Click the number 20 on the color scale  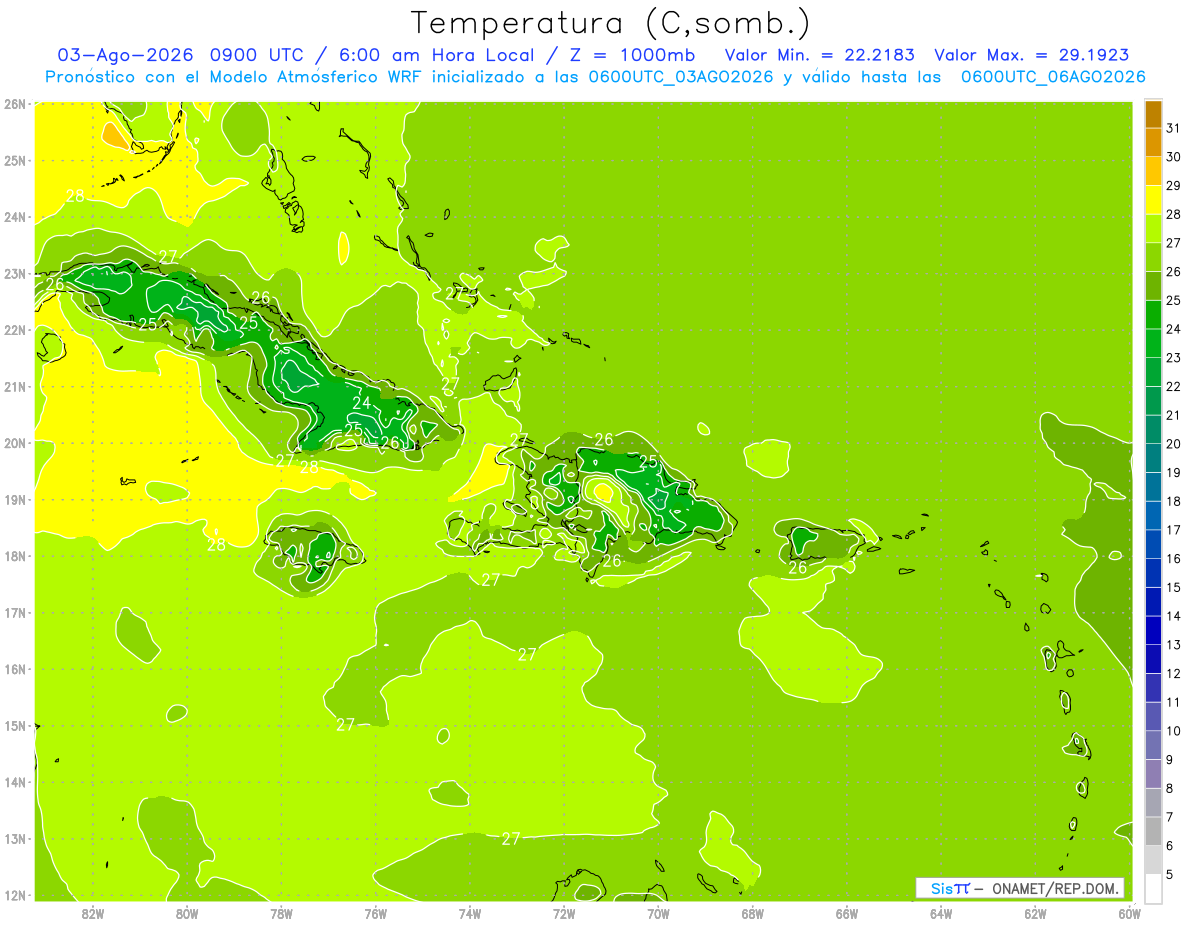click(1173, 444)
